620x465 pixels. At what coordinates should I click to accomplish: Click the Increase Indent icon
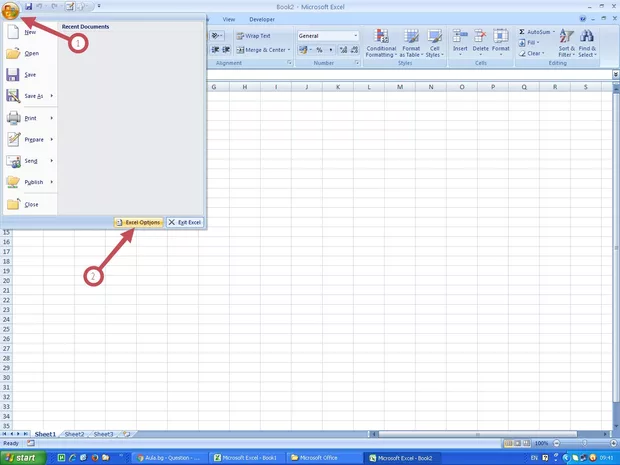(226, 50)
